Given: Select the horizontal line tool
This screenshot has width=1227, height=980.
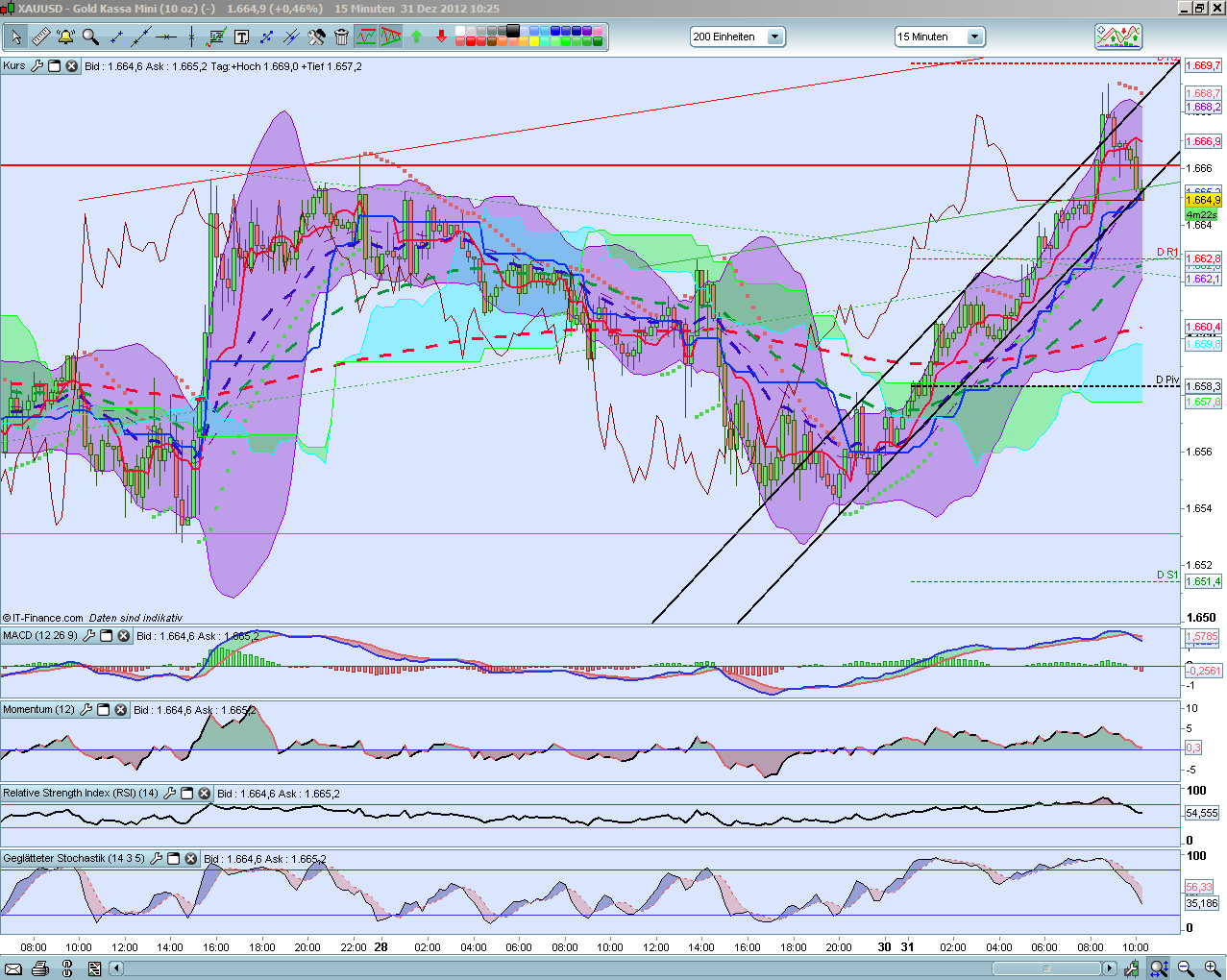Looking at the screenshot, I should 166,37.
